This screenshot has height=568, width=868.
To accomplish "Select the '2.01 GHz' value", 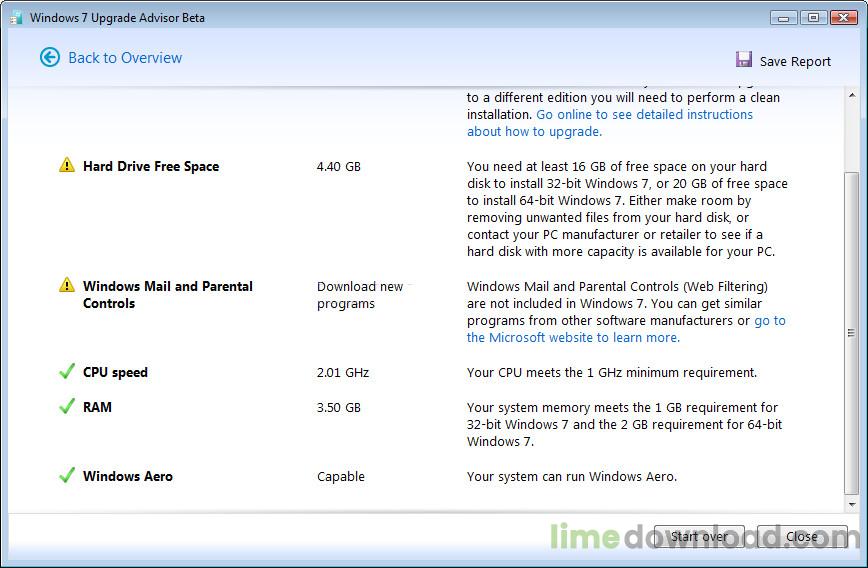I will click(x=343, y=372).
